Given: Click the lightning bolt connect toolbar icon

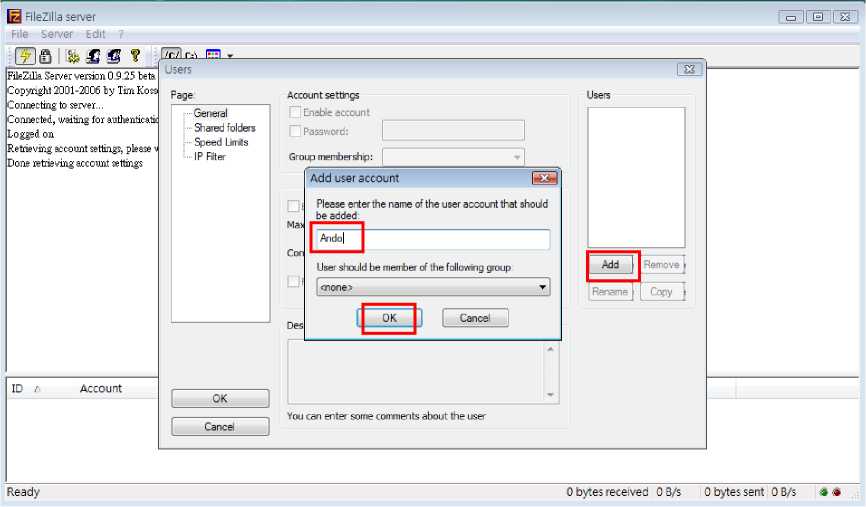Looking at the screenshot, I should (x=25, y=57).
